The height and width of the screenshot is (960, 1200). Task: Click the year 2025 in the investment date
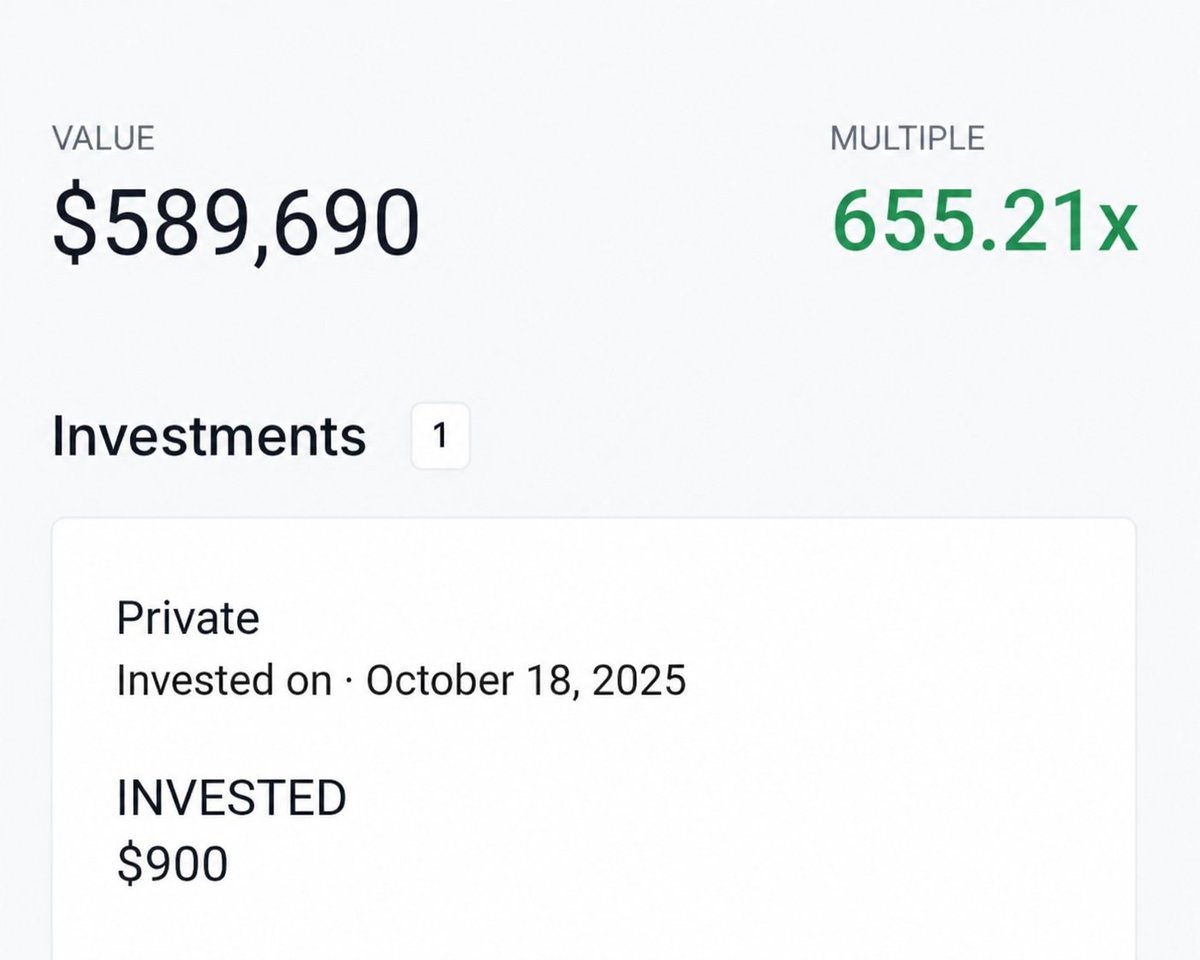(x=639, y=681)
